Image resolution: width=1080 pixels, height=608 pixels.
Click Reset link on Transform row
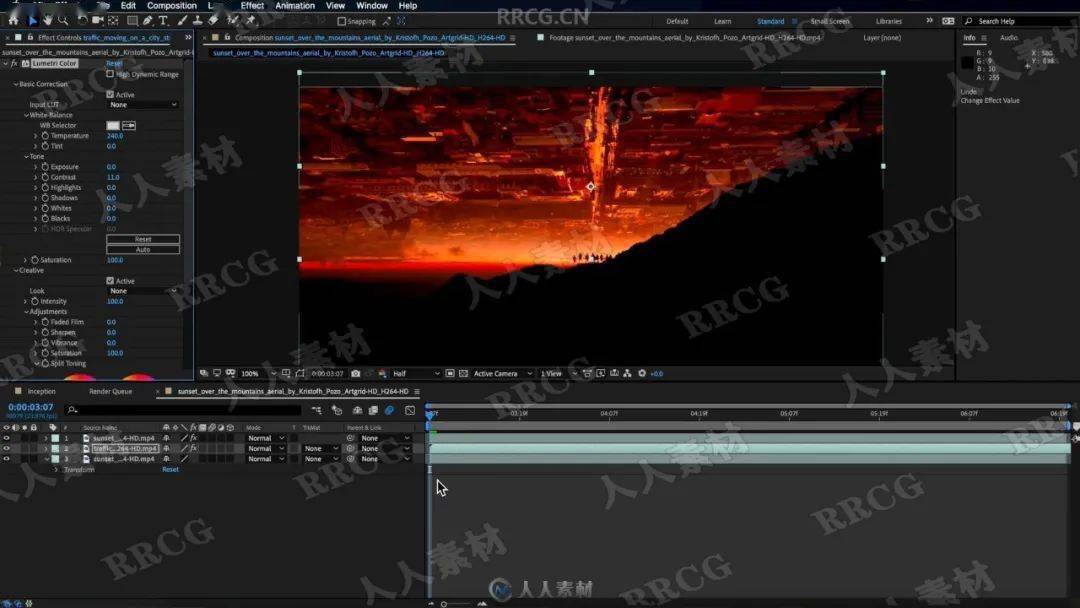click(x=170, y=470)
